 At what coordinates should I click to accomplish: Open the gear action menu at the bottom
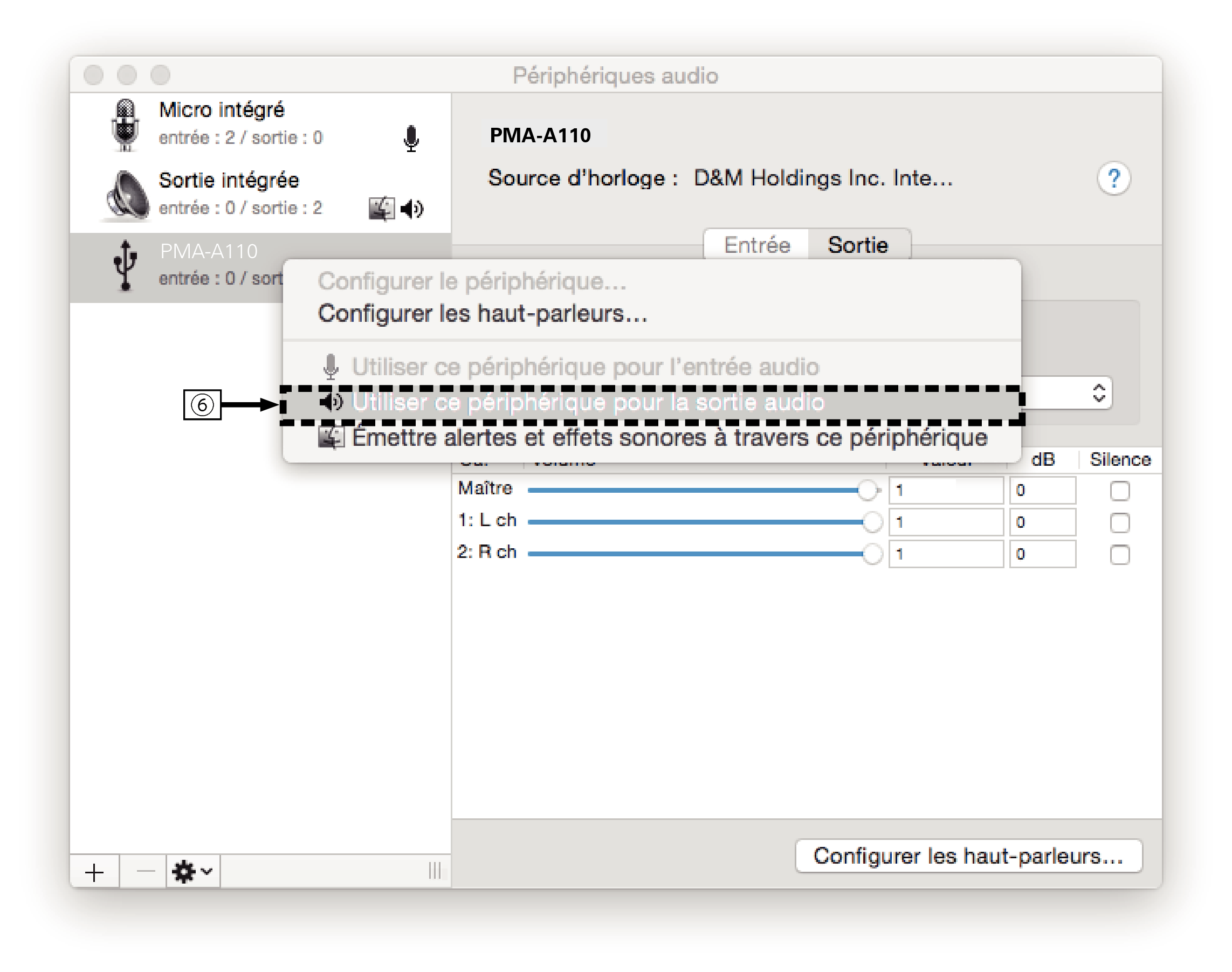(185, 872)
